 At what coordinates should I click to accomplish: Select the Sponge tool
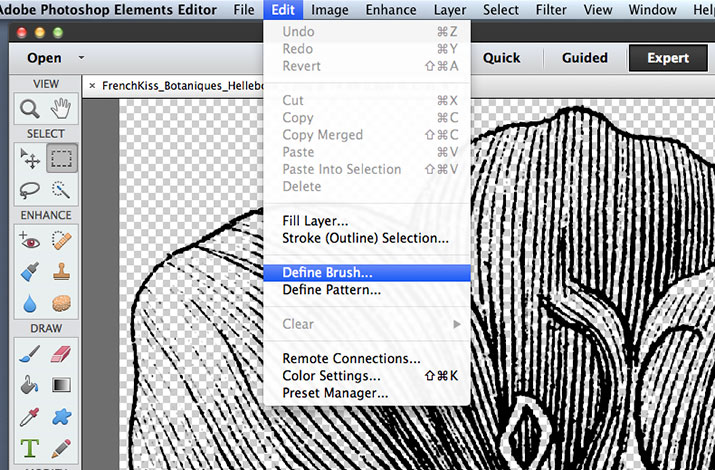[x=61, y=303]
